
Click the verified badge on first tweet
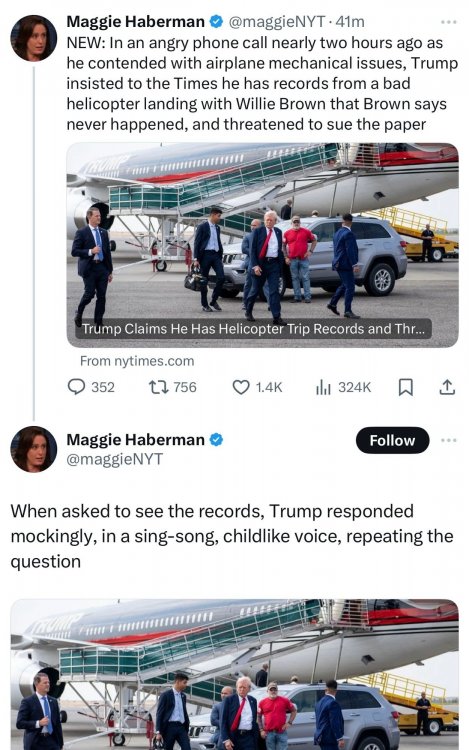(216, 22)
